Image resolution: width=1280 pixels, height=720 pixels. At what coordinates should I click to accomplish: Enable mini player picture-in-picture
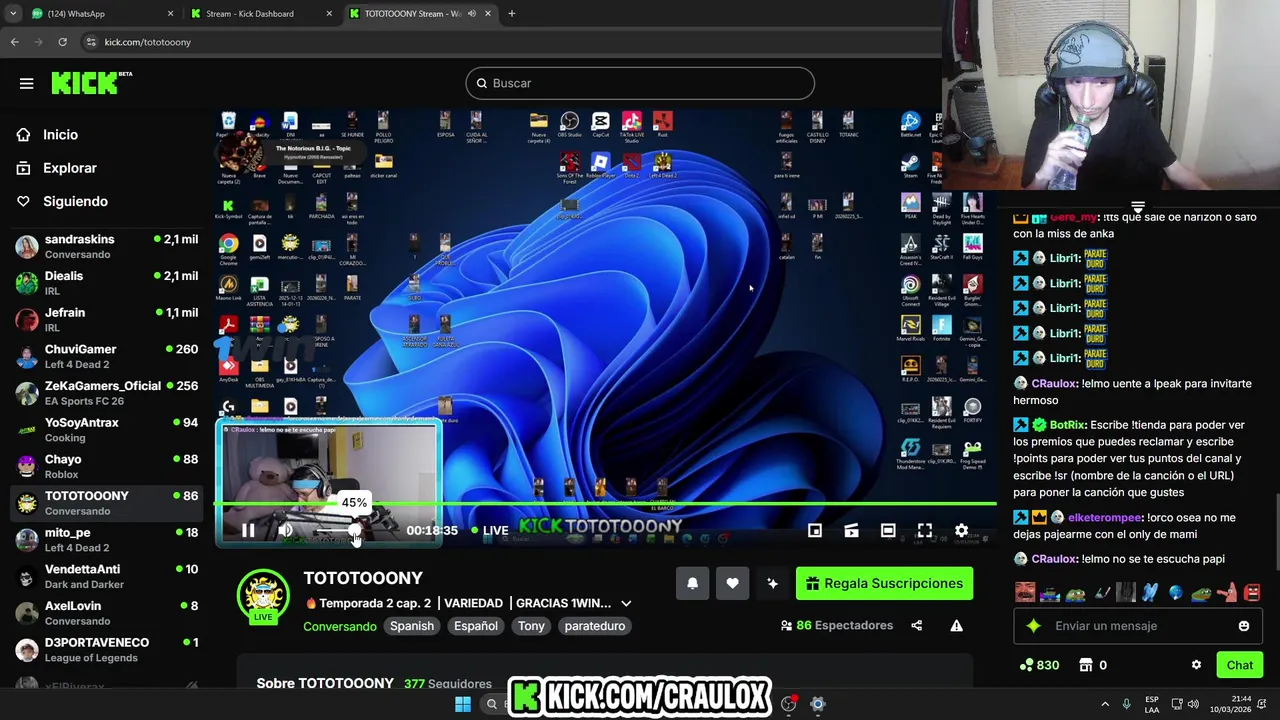click(815, 531)
